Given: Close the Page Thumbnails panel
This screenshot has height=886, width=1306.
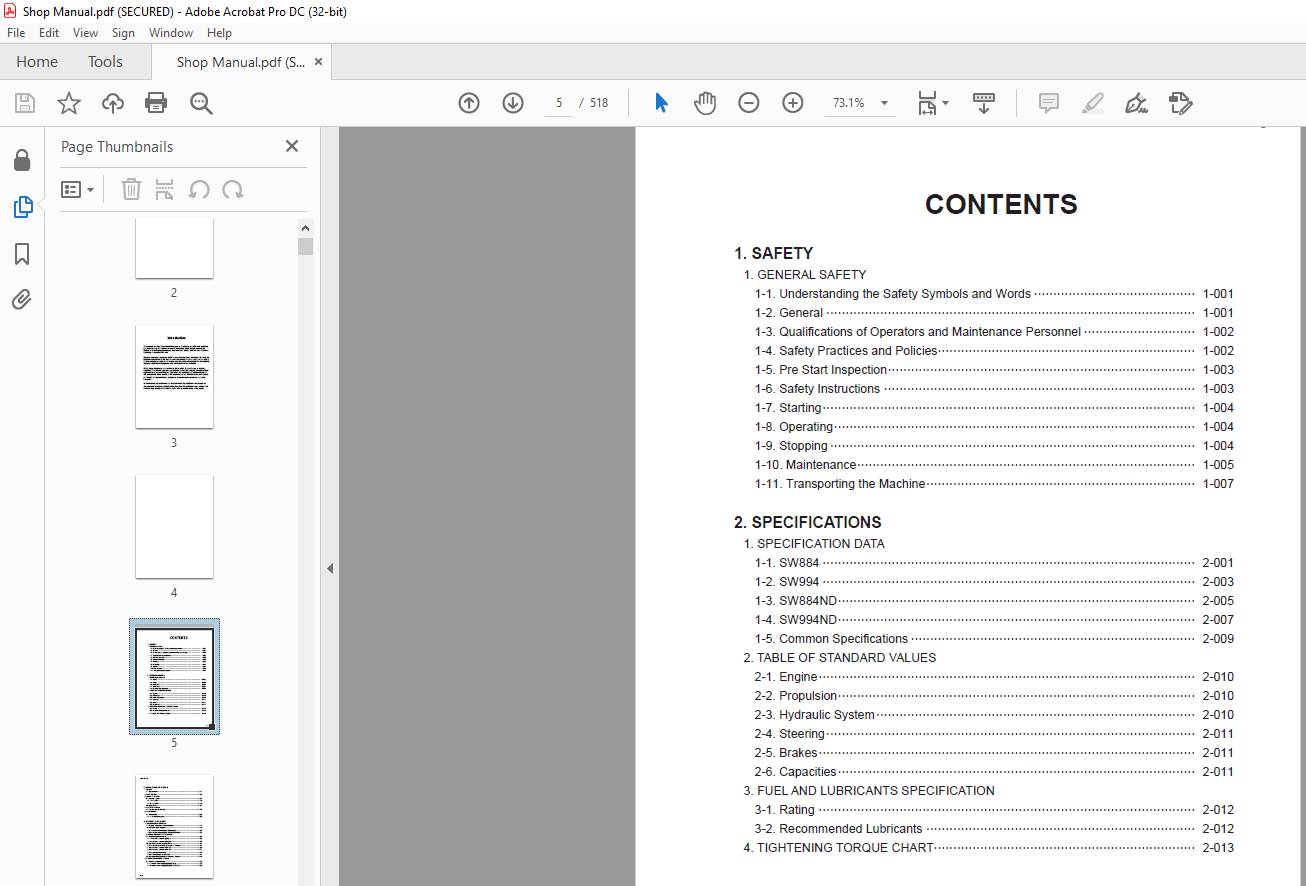Looking at the screenshot, I should (x=292, y=146).
